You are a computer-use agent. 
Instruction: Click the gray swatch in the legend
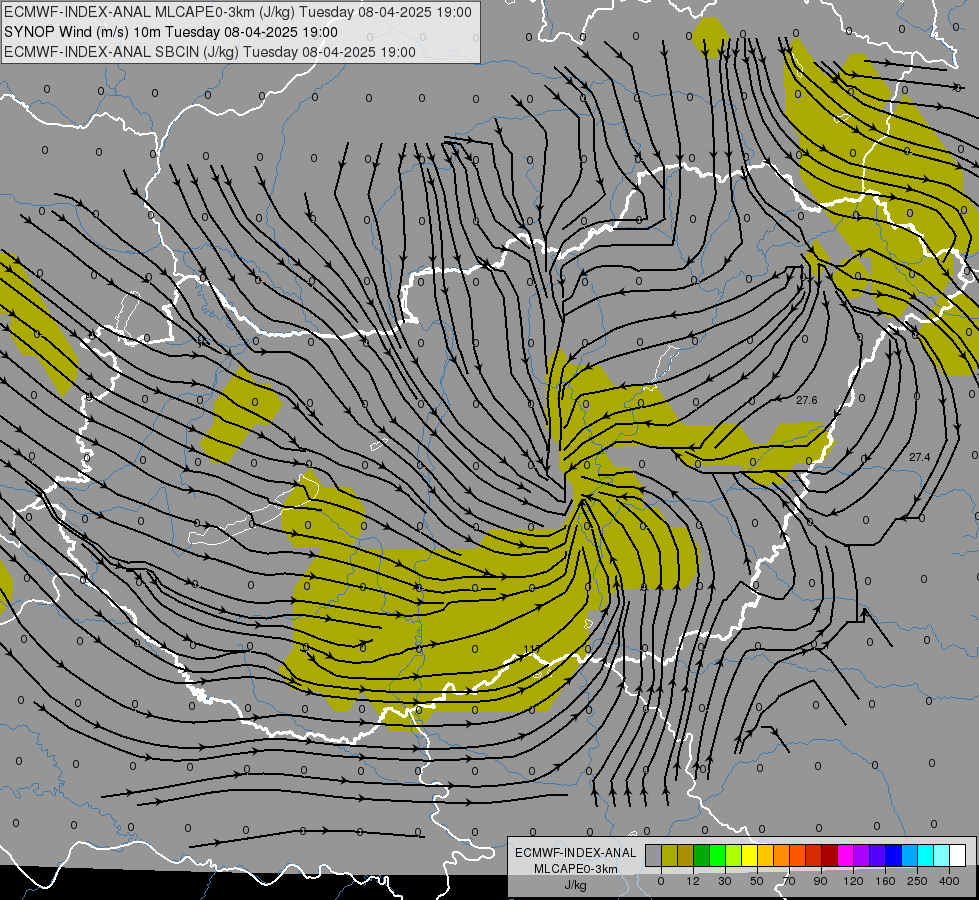654,855
